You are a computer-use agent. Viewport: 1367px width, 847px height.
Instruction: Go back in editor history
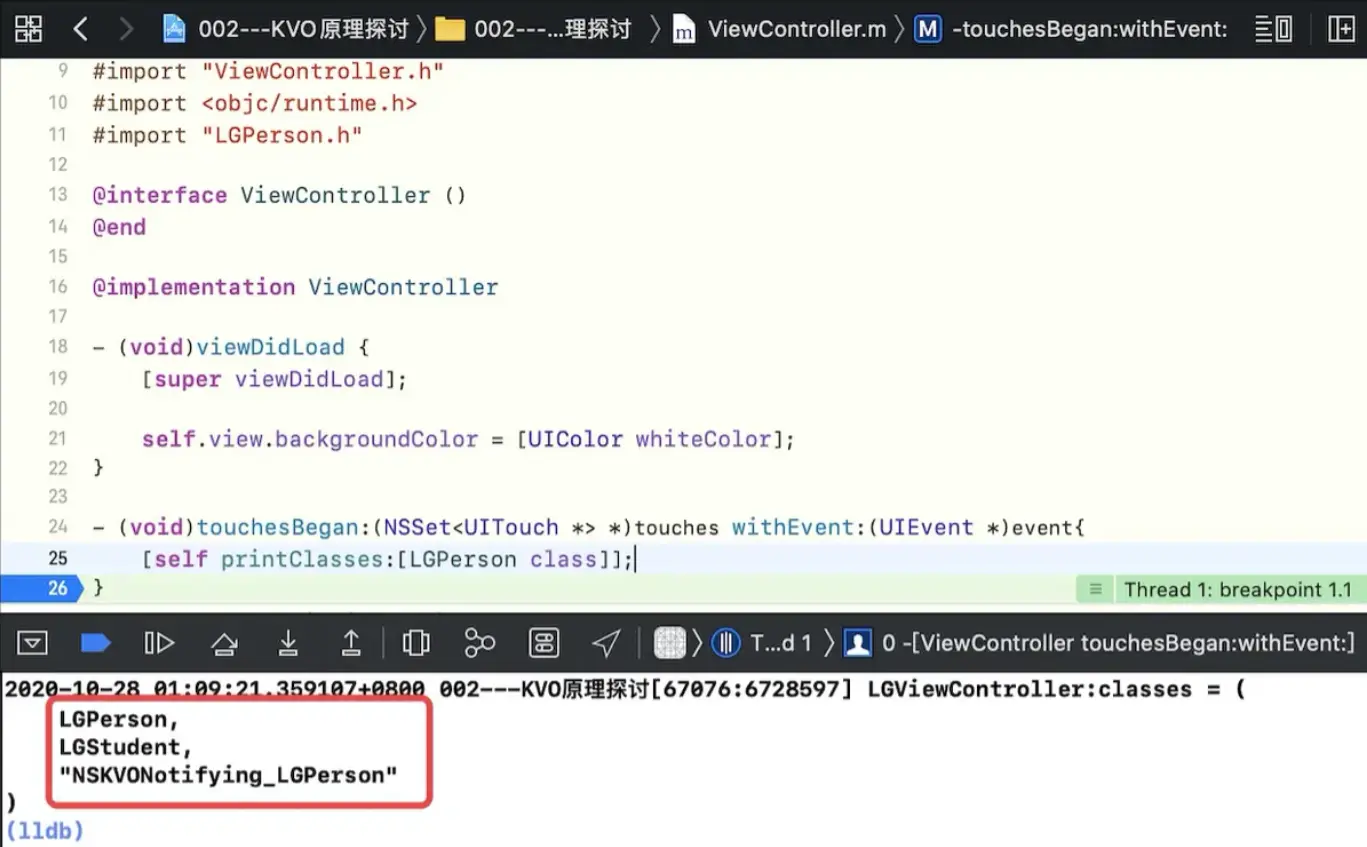[x=81, y=29]
